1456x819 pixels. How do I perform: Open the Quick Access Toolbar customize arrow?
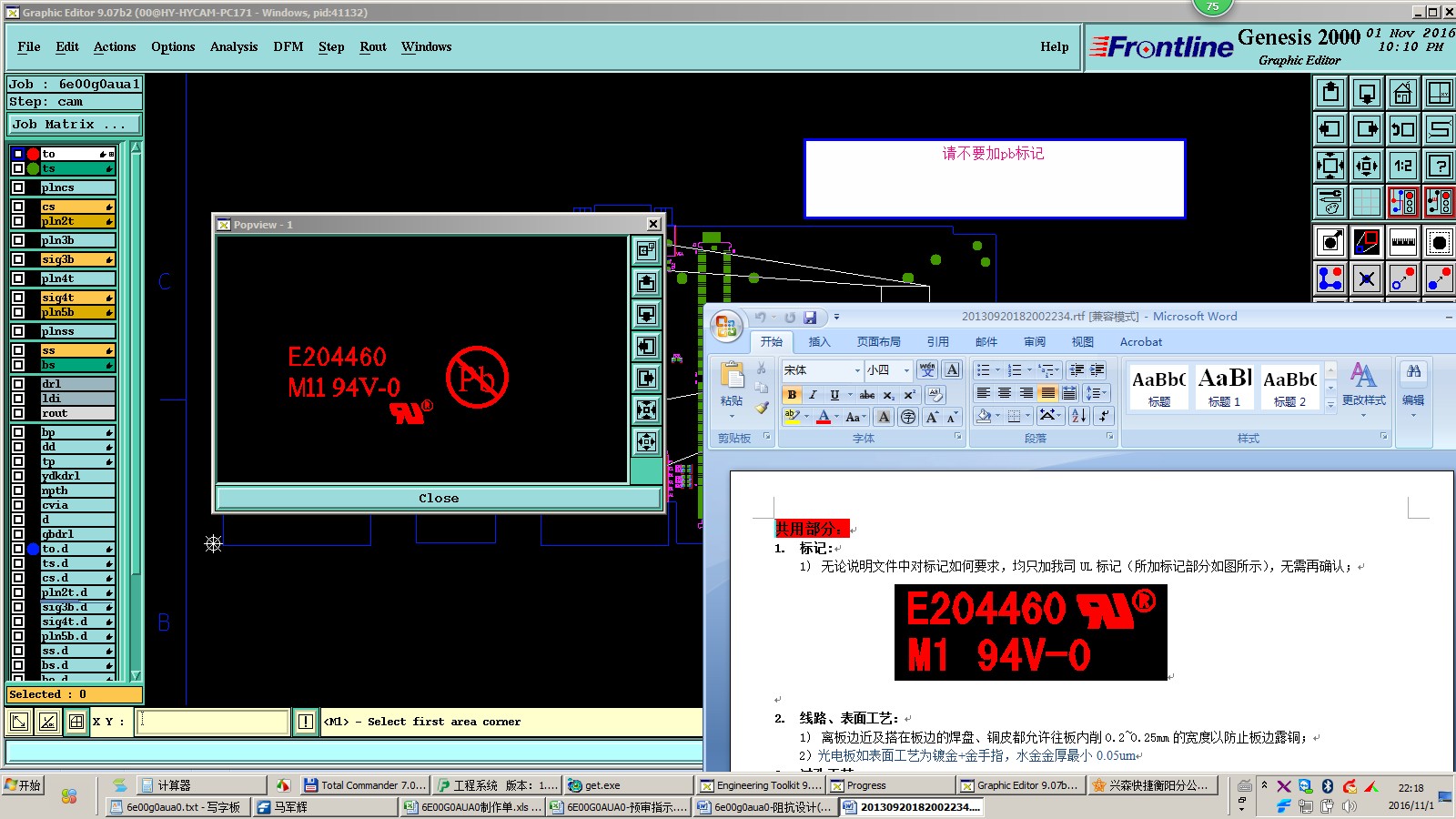836,318
